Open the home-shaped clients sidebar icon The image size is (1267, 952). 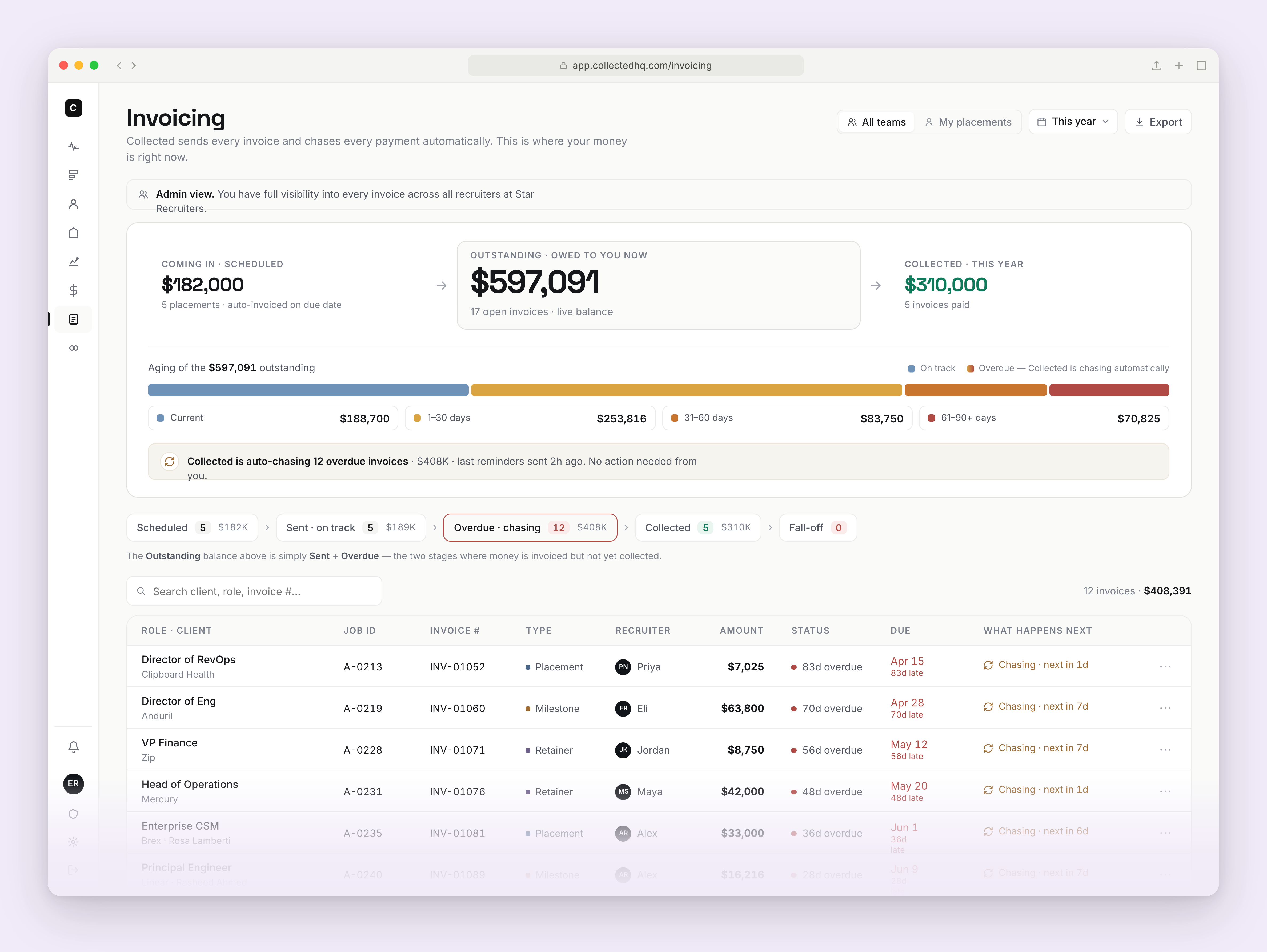coord(73,233)
